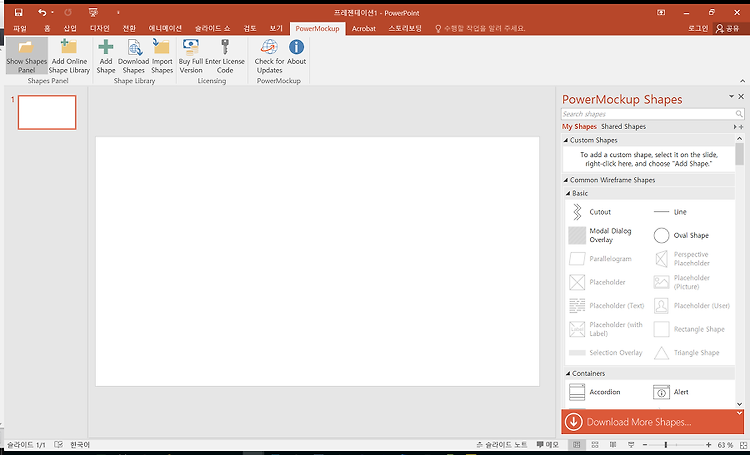
Task: Click start presentation icon in quick access toolbar
Action: point(93,12)
